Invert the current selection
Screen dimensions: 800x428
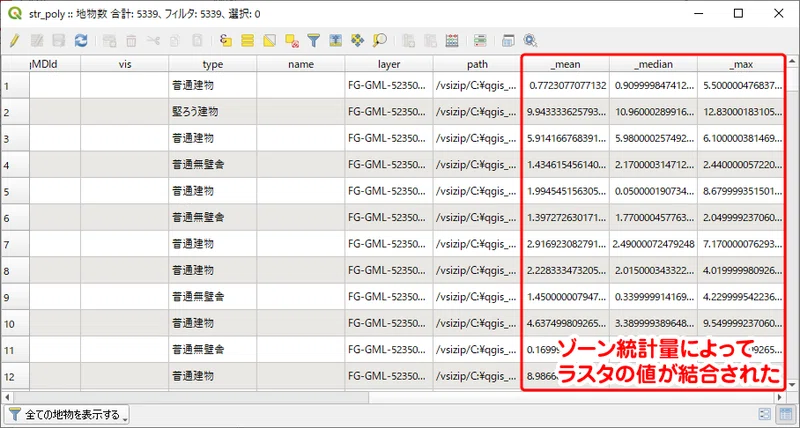pyautogui.click(x=269, y=40)
